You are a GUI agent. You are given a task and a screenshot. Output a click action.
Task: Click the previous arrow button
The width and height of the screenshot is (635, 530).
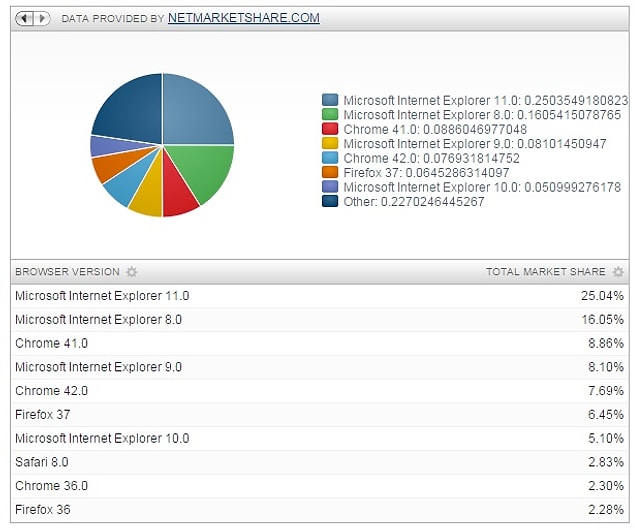24,18
